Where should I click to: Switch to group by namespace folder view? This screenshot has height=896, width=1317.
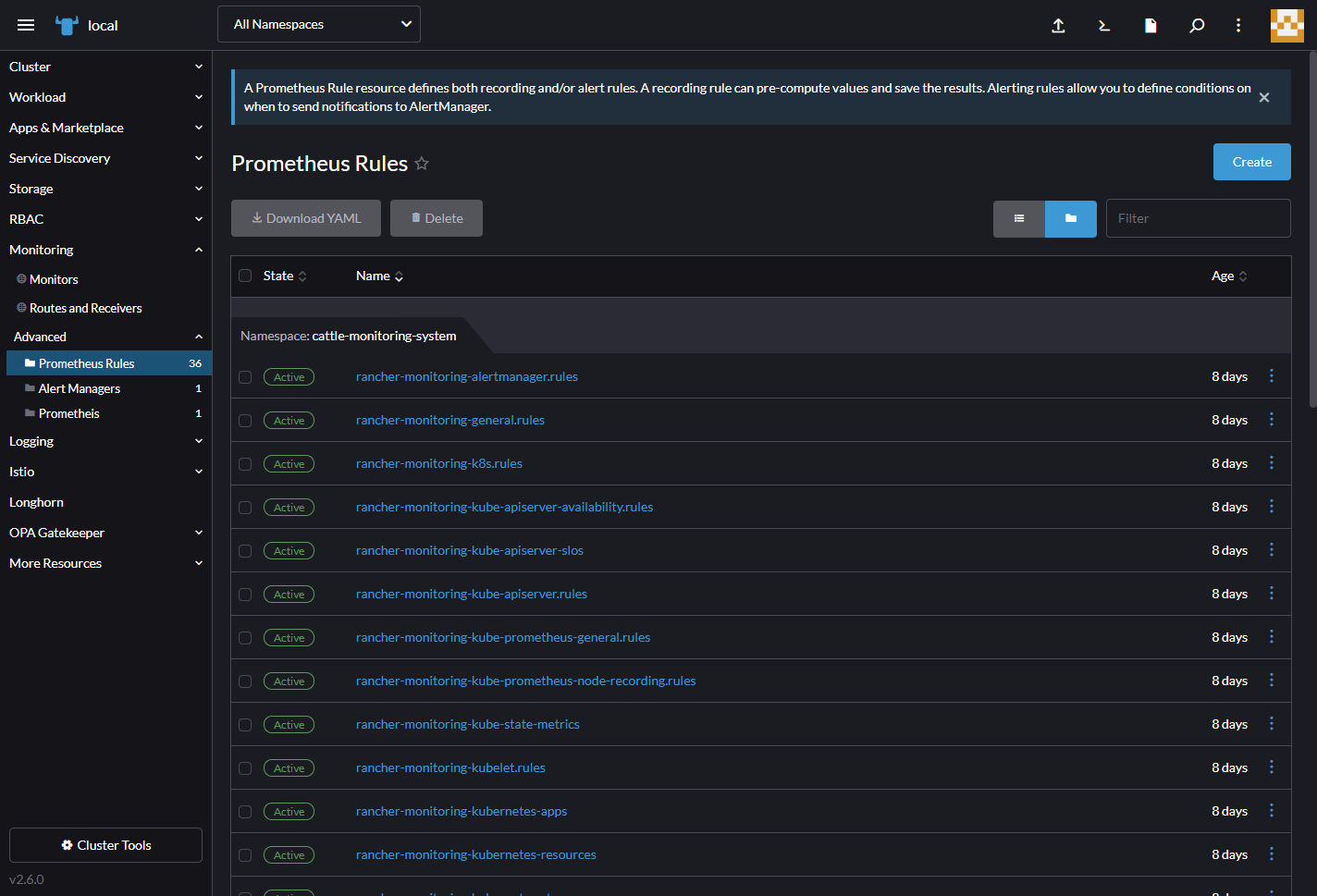click(x=1071, y=219)
